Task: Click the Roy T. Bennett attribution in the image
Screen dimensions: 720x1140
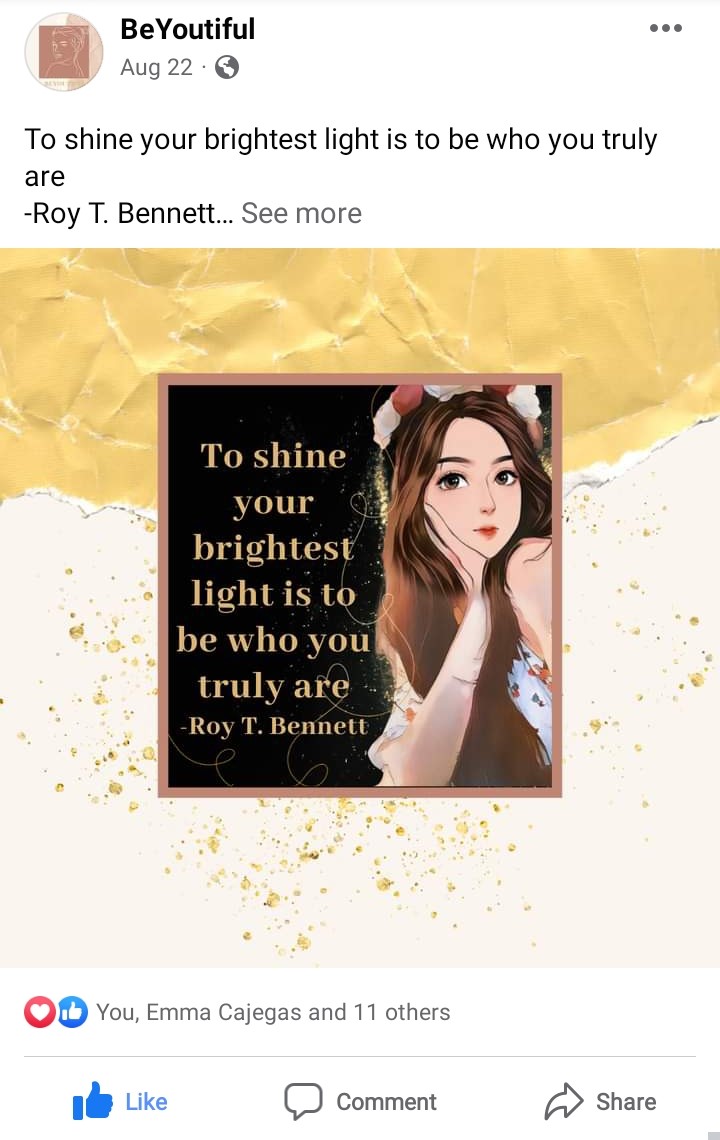Action: pos(274,725)
